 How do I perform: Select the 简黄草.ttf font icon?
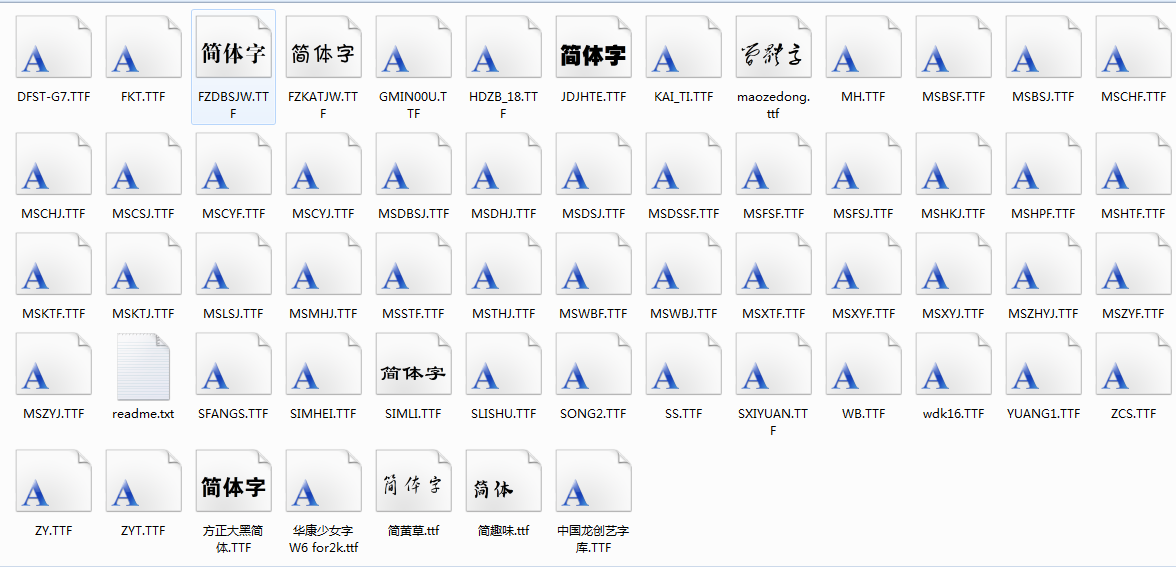click(413, 487)
